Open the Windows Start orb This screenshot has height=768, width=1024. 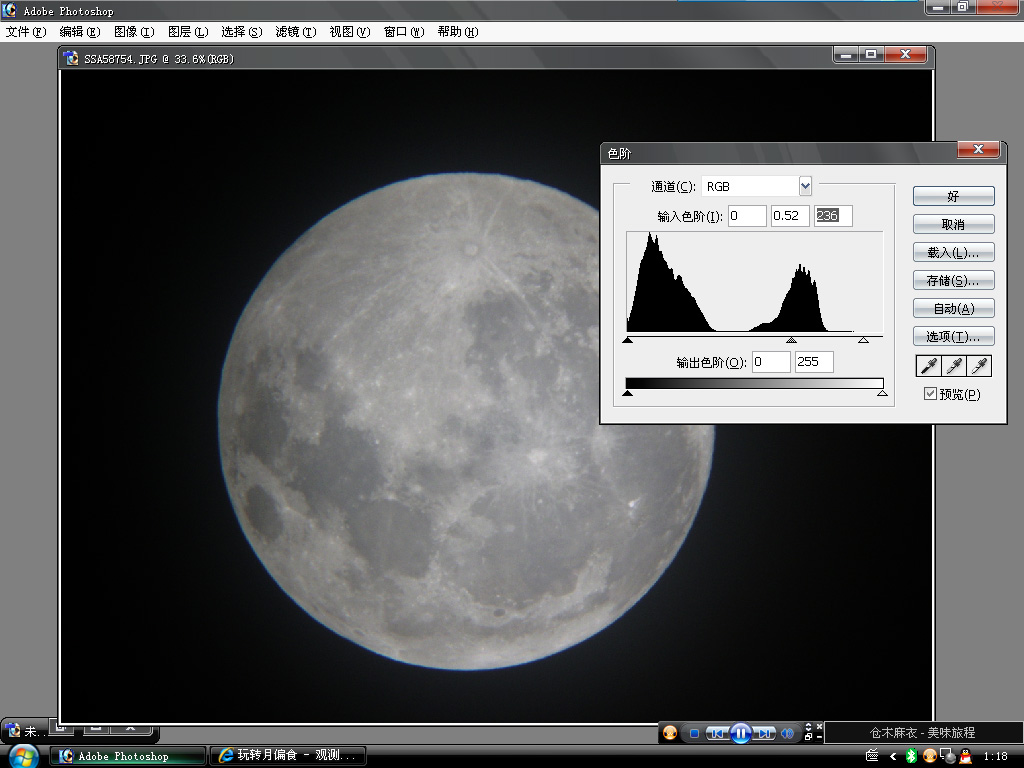coord(24,756)
